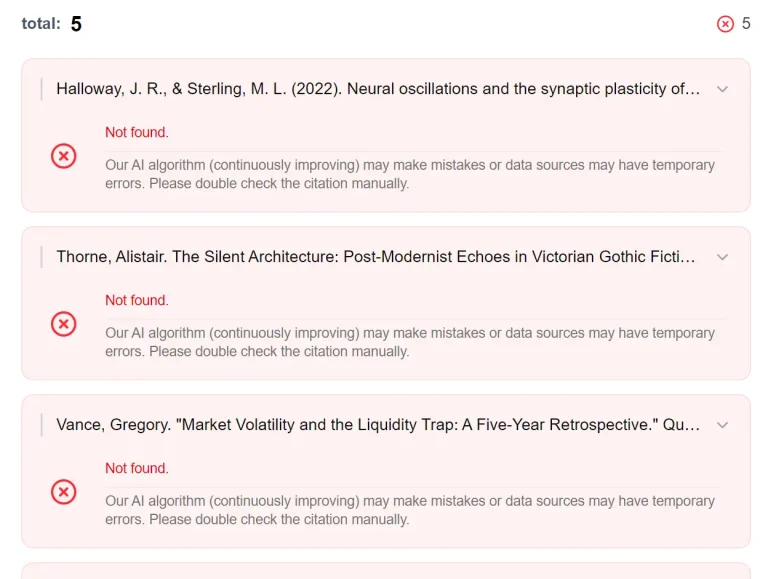This screenshot has height=579, width=768.
Task: Click AI algorithm disclaimer in Thorne card
Action: click(410, 342)
